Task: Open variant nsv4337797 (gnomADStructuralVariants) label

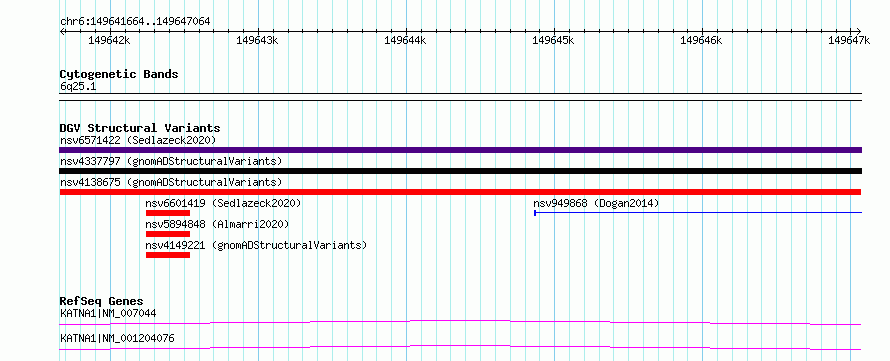Action: (x=171, y=161)
